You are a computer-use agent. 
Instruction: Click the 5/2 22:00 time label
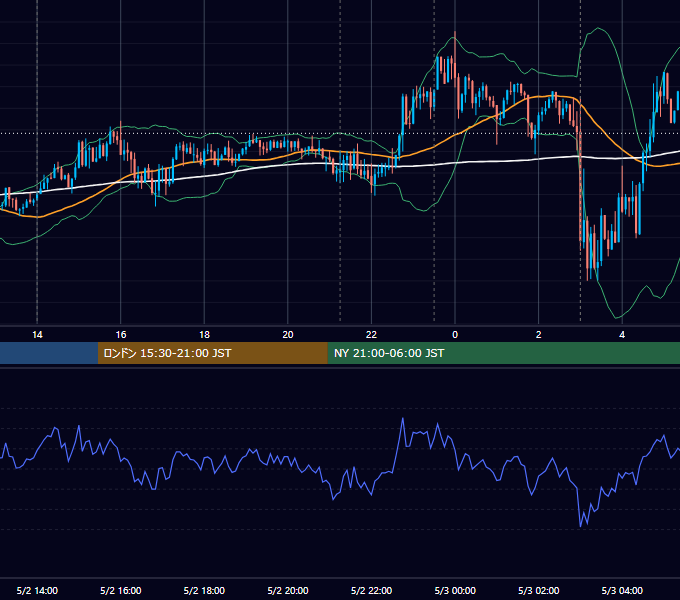[x=371, y=590]
